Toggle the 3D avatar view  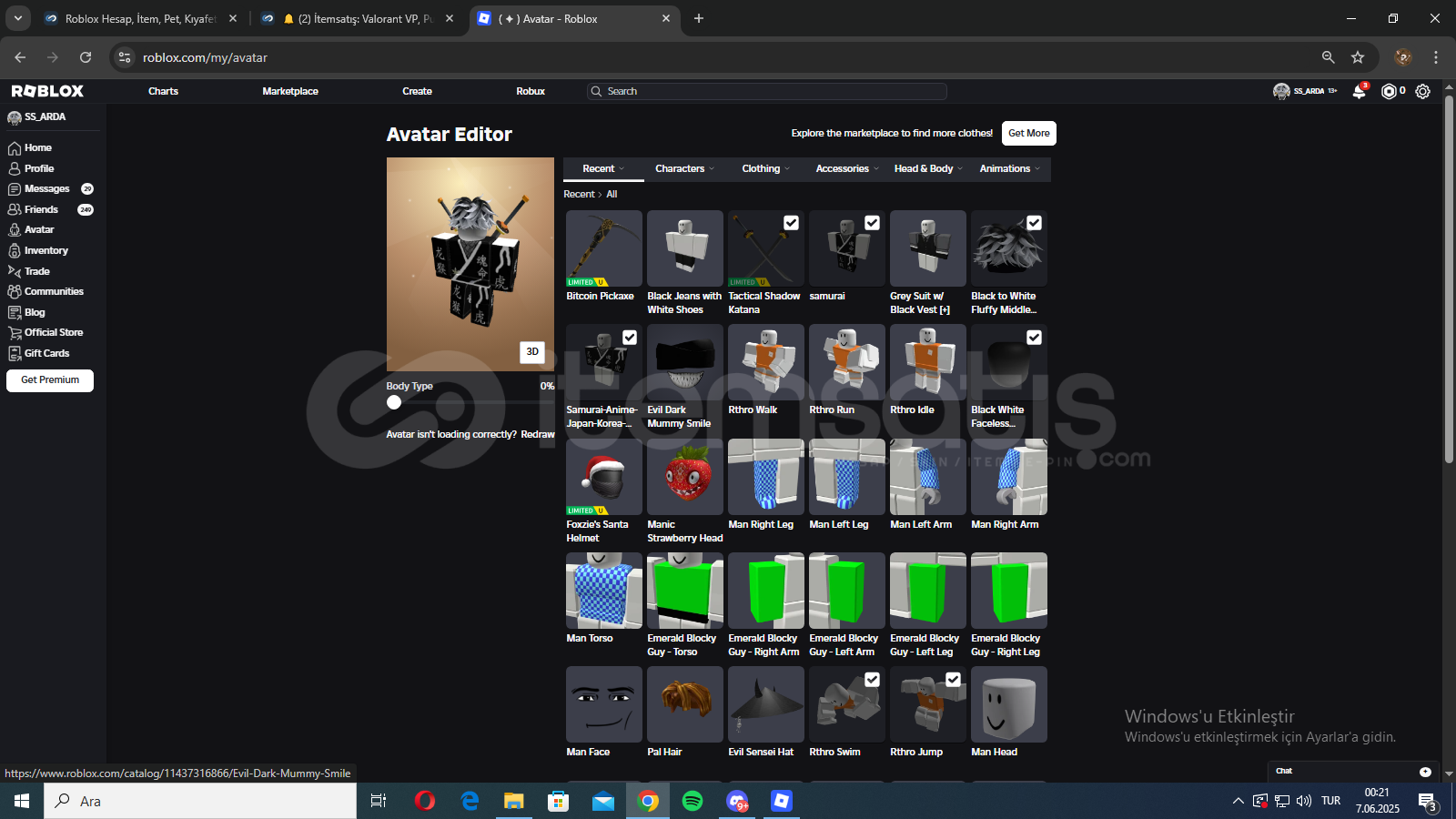(x=532, y=352)
